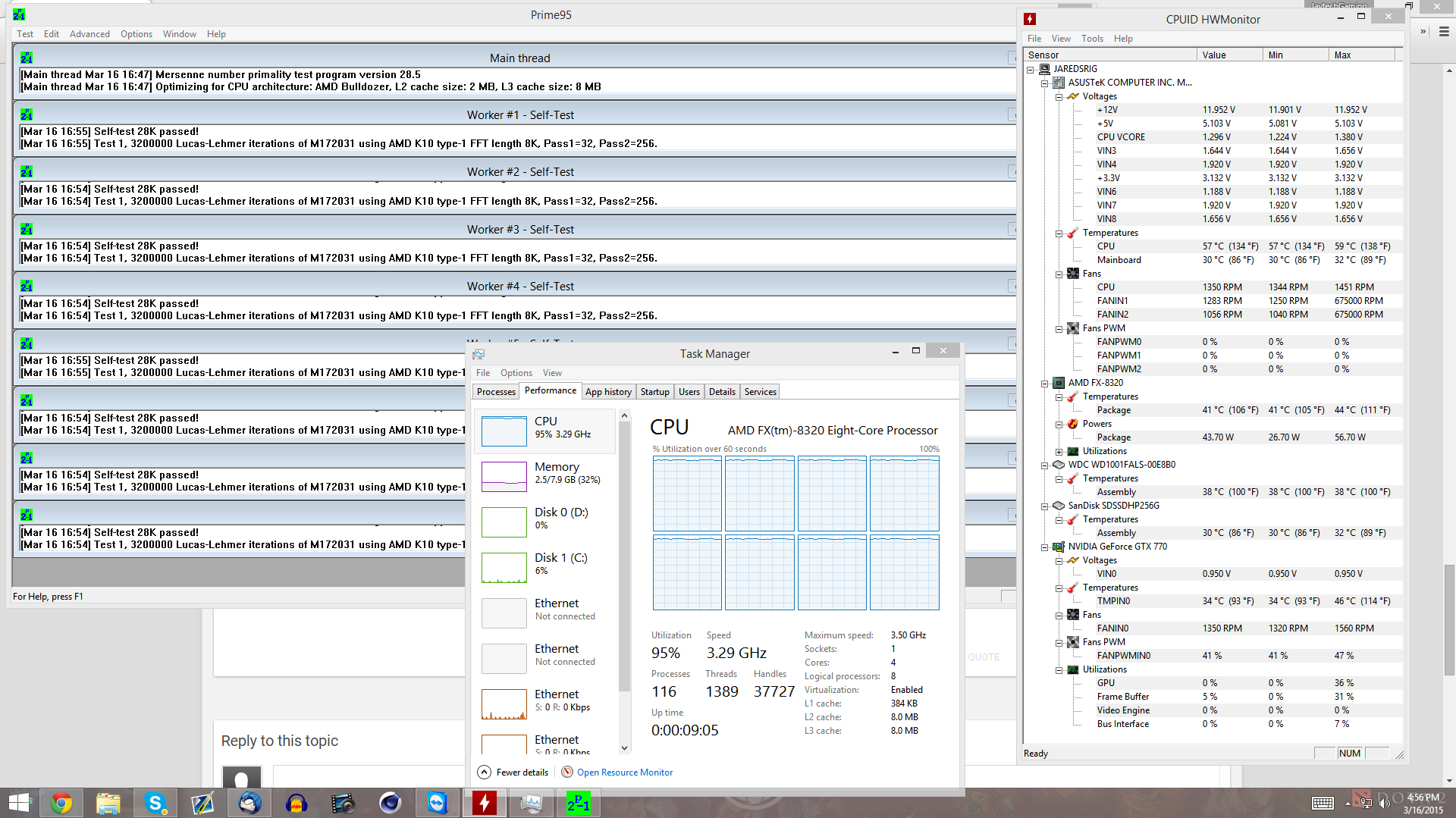Click the Open Resource Monitor icon
The height and width of the screenshot is (818, 1456).
pos(567,772)
